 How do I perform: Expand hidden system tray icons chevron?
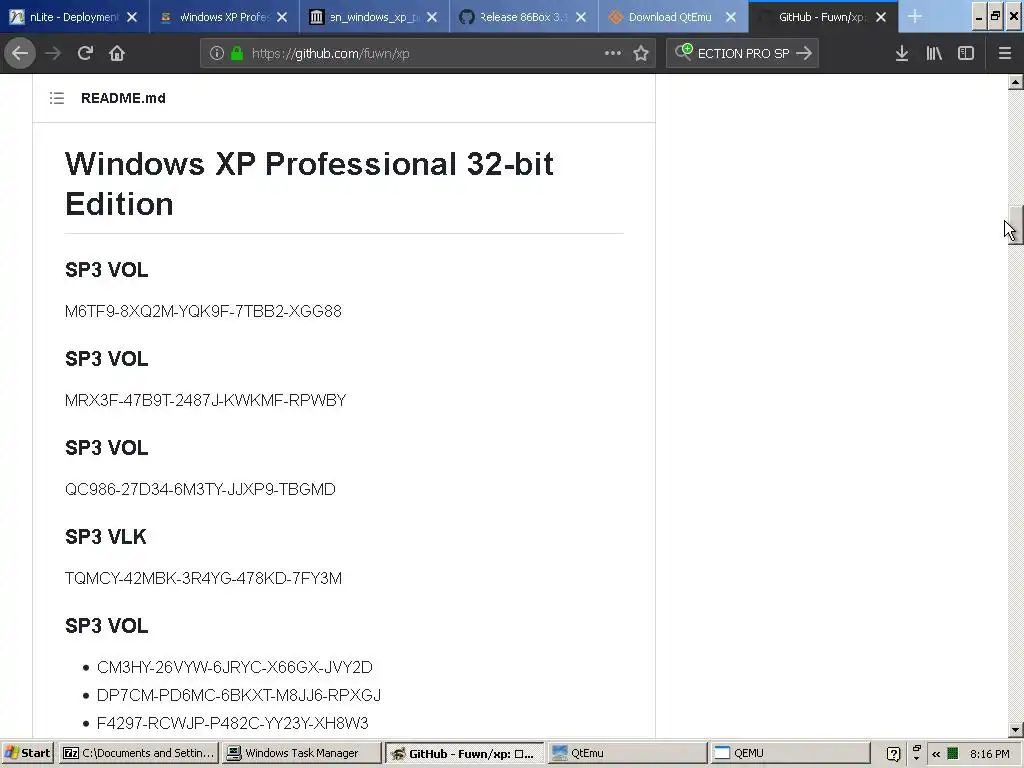click(936, 754)
